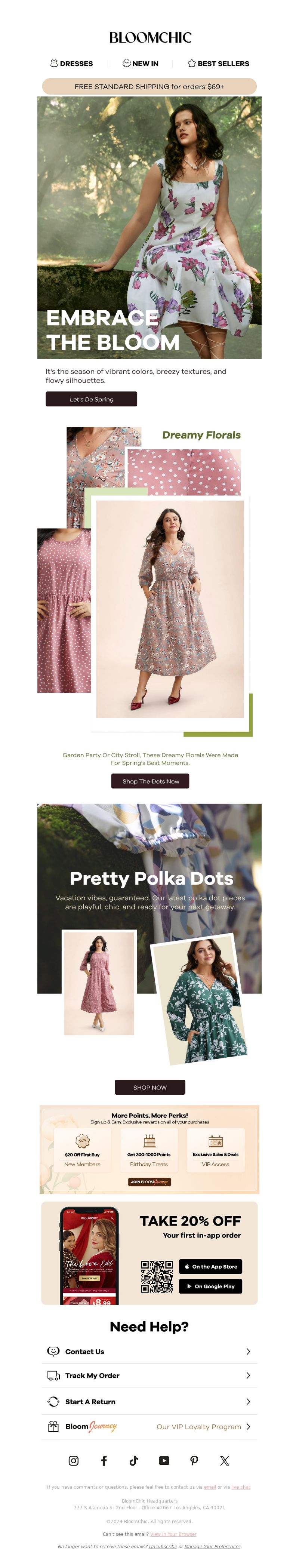Open the TikTok social icon
The height and width of the screenshot is (1568, 299).
tap(134, 1460)
